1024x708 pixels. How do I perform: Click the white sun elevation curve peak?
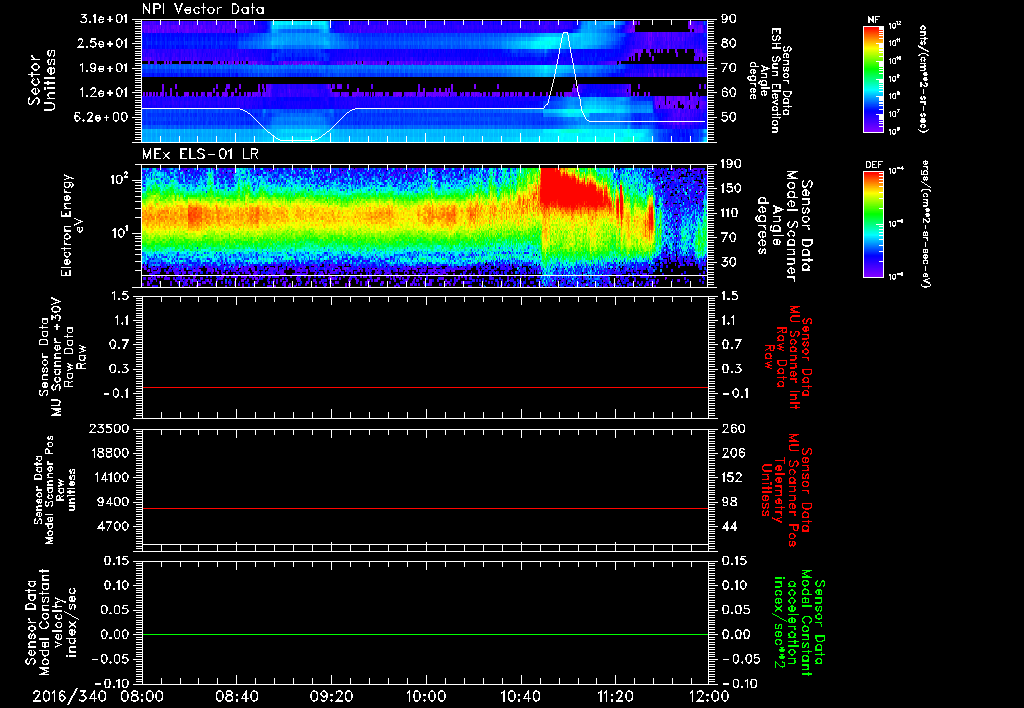coord(566,34)
